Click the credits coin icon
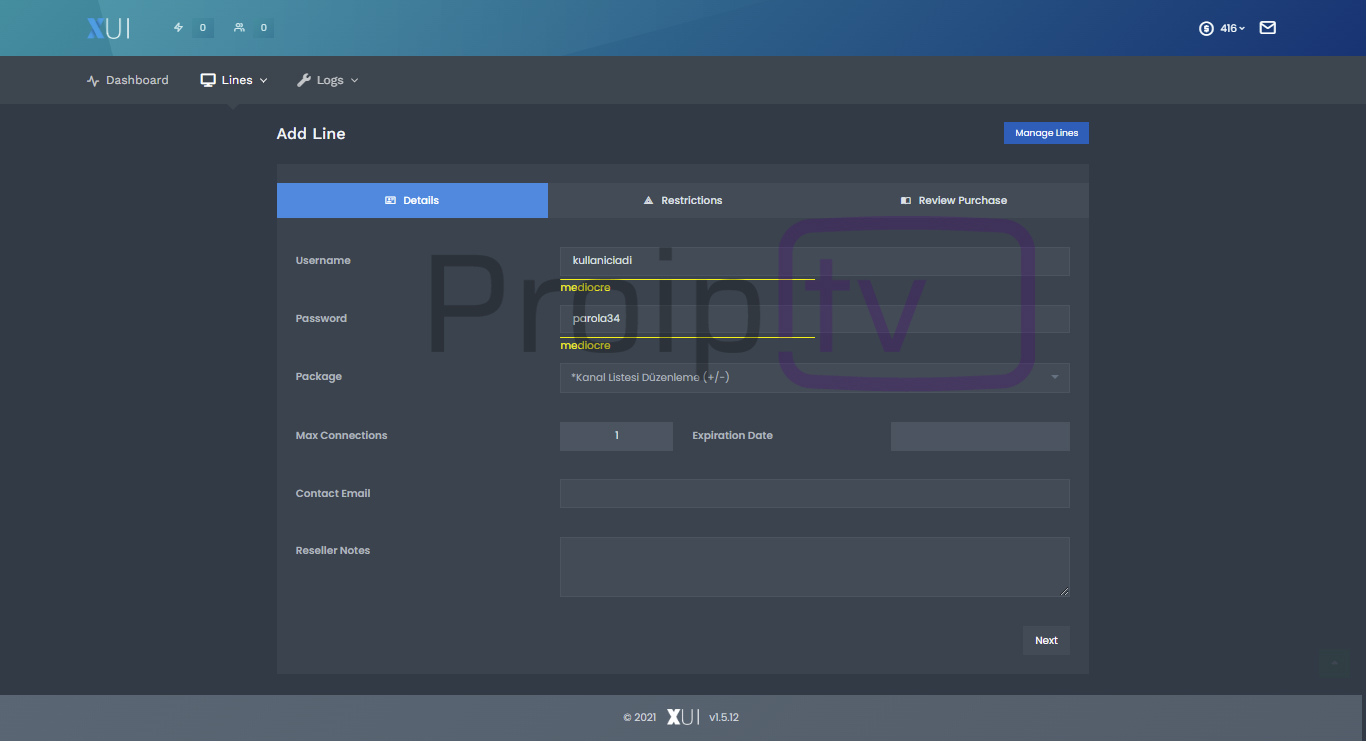This screenshot has height=741, width=1366. (x=1206, y=29)
